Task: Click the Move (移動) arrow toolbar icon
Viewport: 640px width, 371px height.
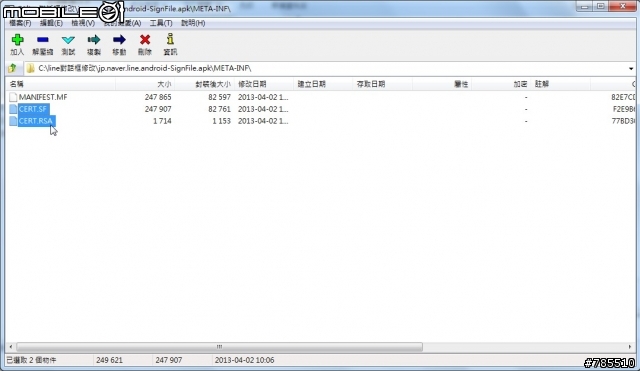Action: (x=119, y=40)
